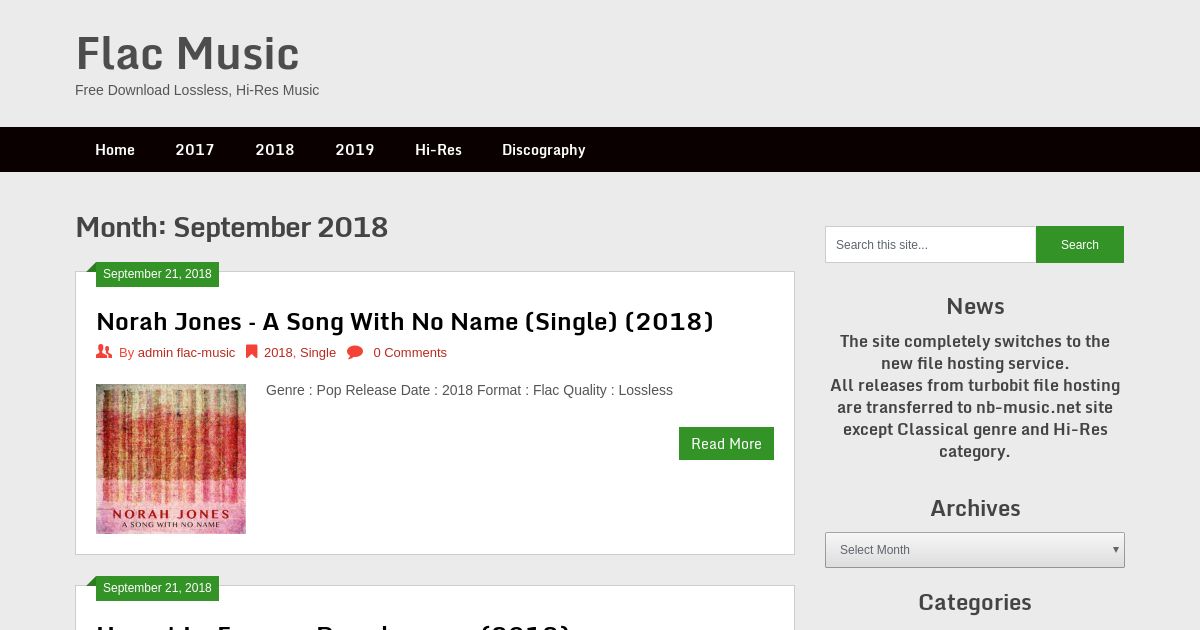Click the Genre : Pop Release Date excerpt text
This screenshot has height=630, width=1200.
[x=469, y=390]
